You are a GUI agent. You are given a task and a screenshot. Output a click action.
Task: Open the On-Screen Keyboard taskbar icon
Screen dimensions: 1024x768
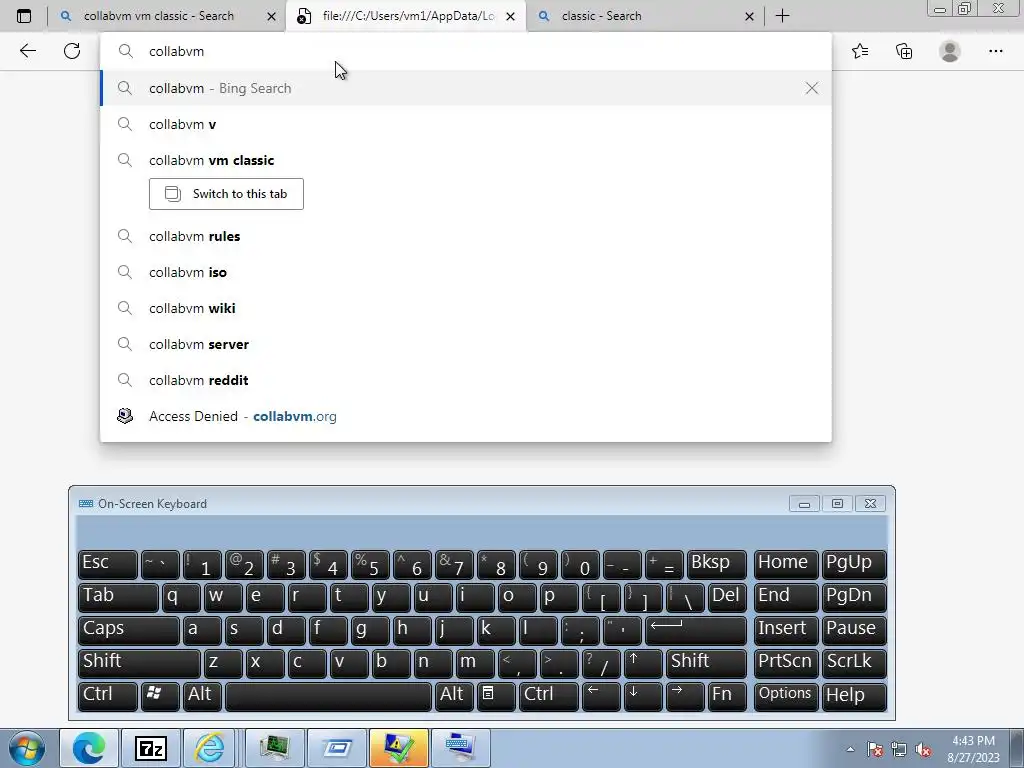click(460, 748)
